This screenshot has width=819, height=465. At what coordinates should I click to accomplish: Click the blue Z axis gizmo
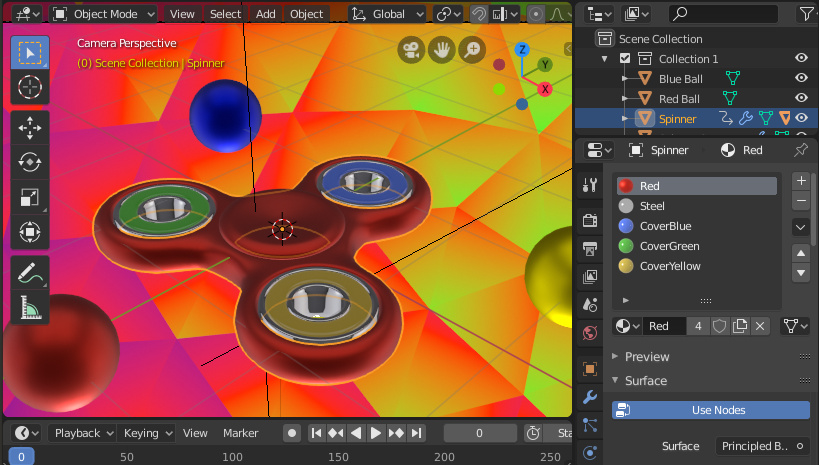click(522, 50)
